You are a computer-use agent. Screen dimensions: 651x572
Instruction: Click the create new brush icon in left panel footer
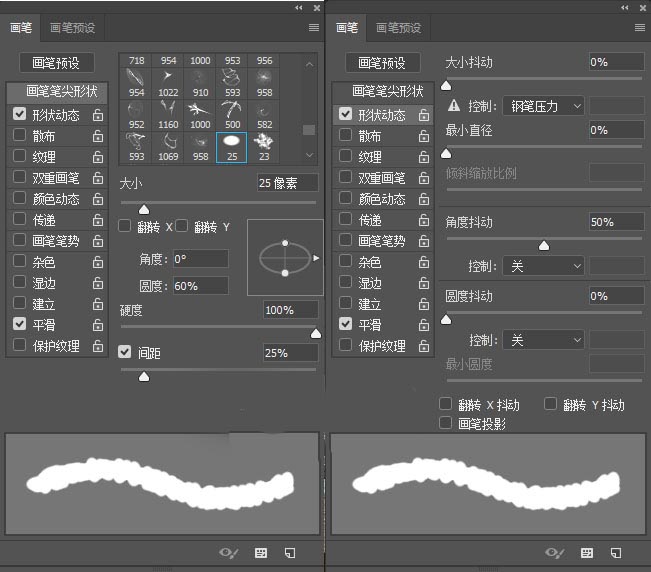(x=290, y=553)
